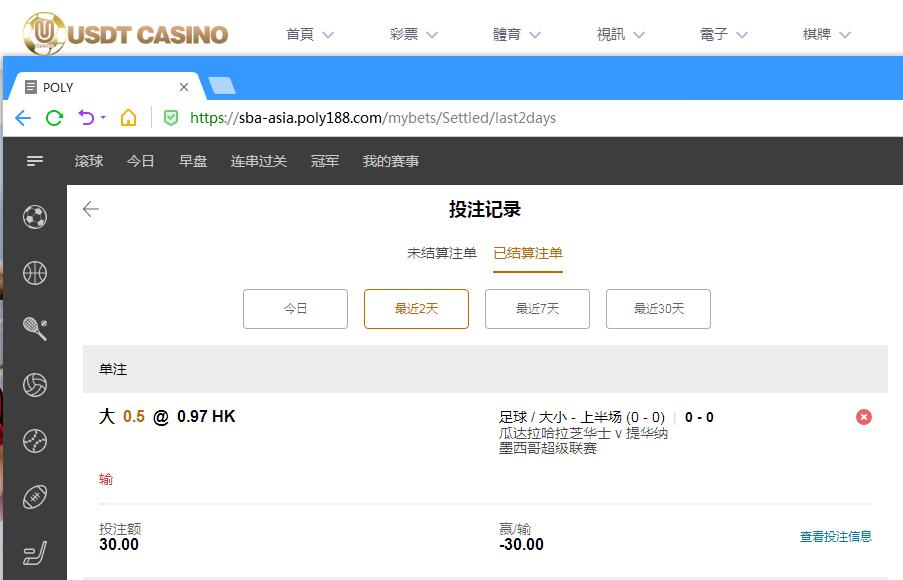Switch to 未结算注单 tab
The image size is (903, 580).
(442, 253)
